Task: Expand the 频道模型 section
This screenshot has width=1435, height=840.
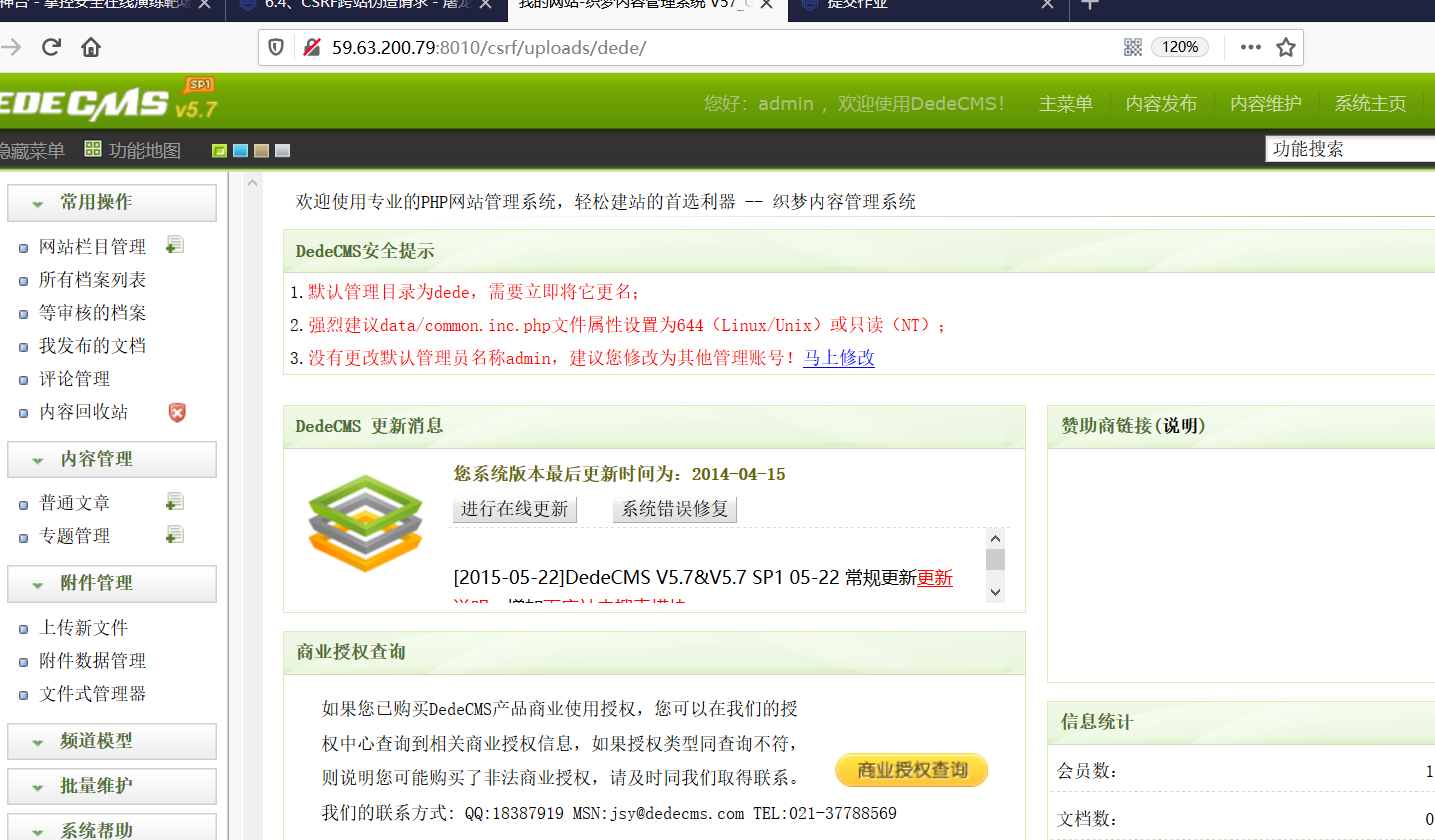Action: point(111,741)
